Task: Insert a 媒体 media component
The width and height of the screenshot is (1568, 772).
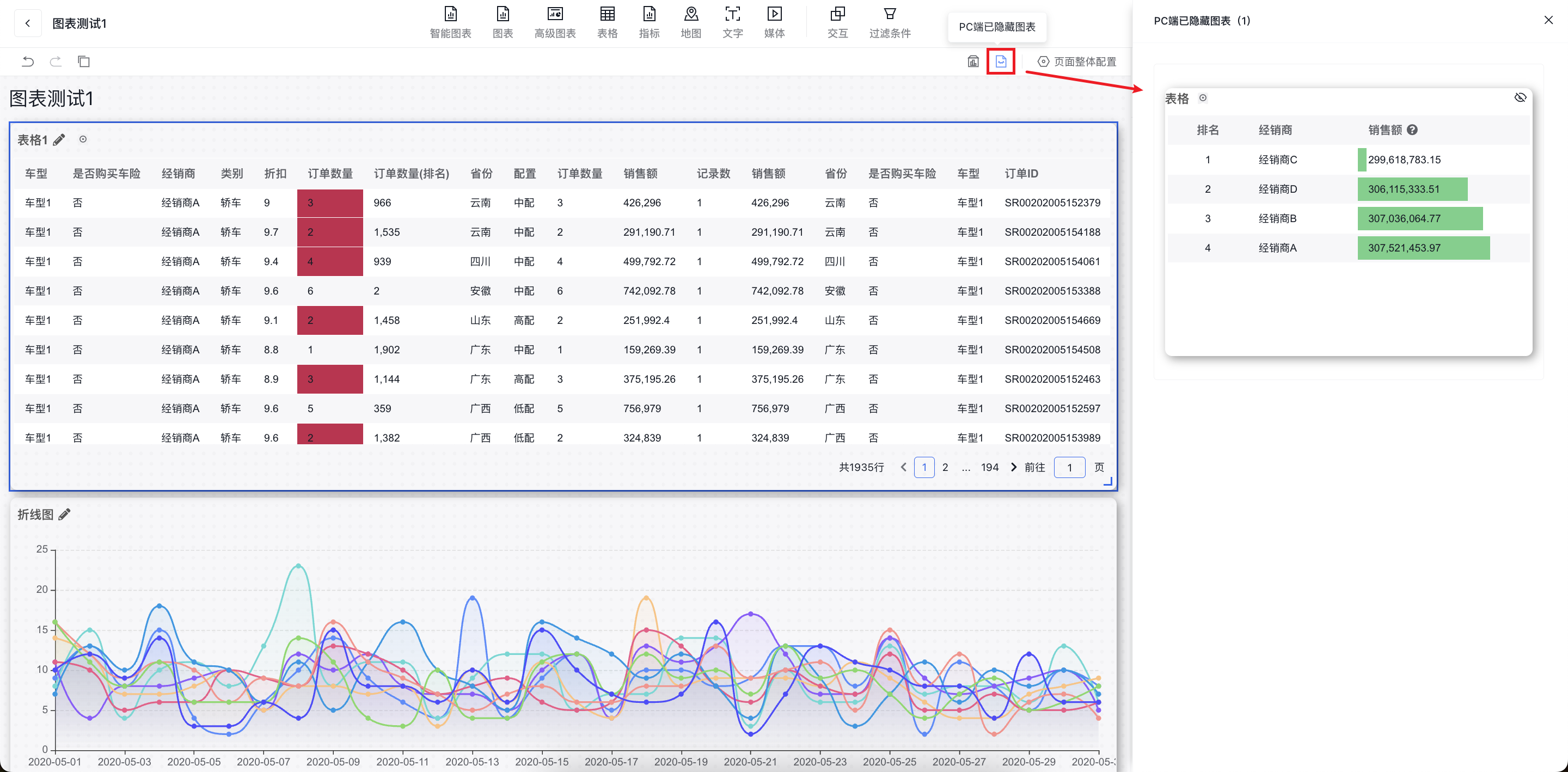Action: click(774, 22)
